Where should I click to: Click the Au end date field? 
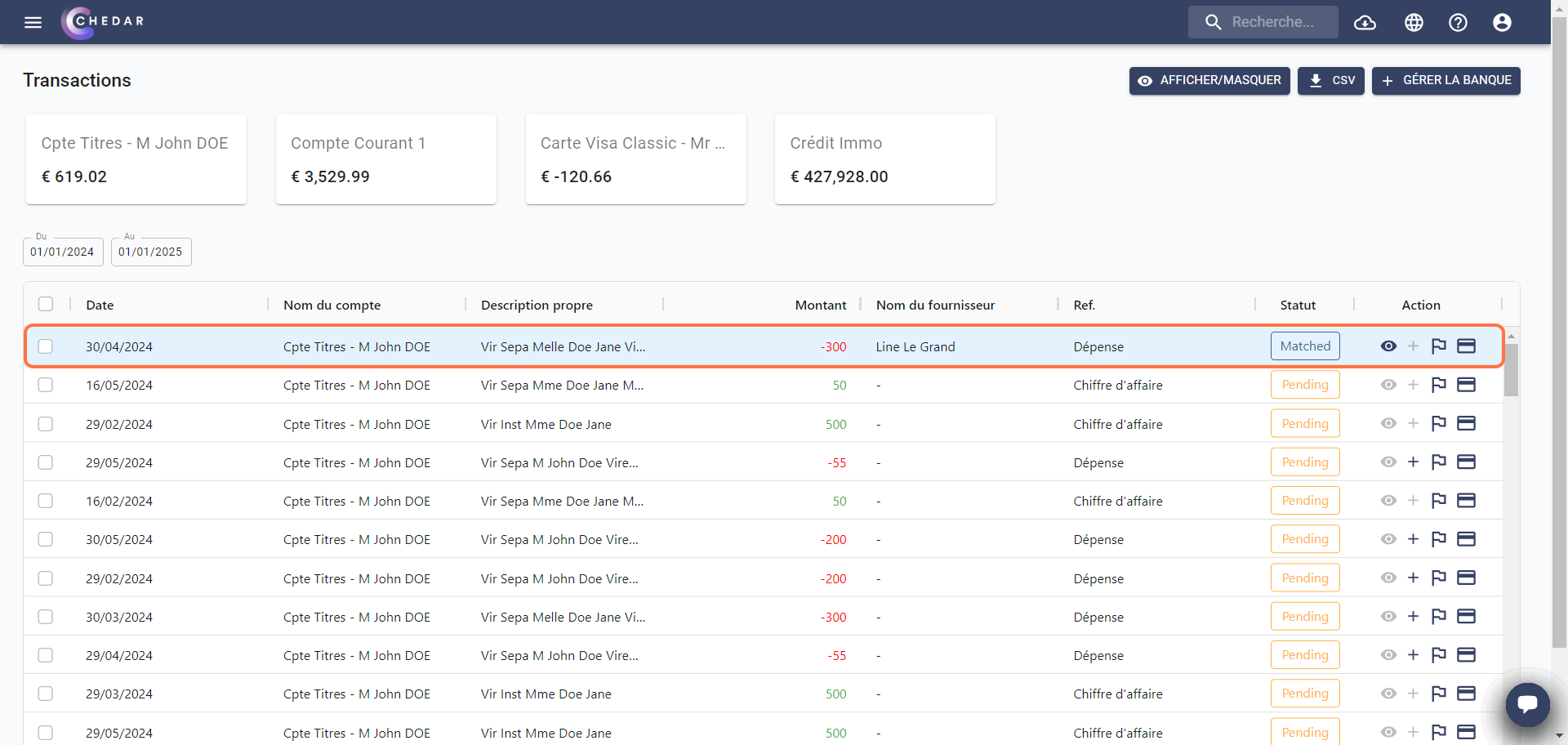pyautogui.click(x=151, y=252)
